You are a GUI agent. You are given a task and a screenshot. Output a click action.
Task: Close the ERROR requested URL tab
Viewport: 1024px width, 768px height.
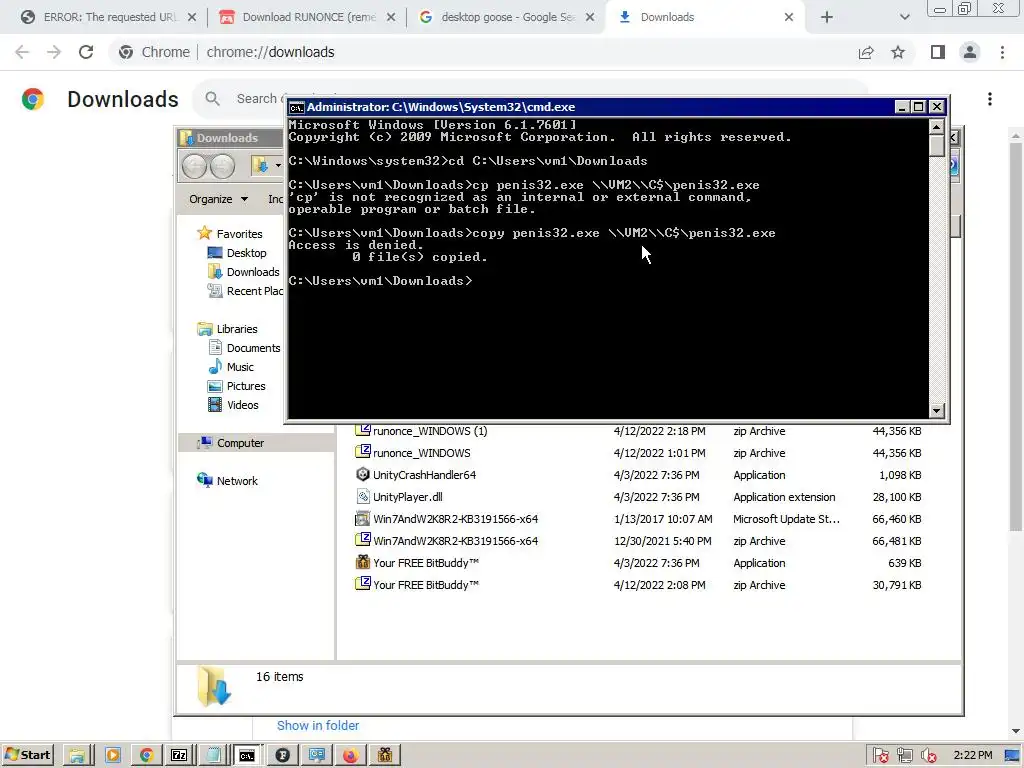coord(192,18)
